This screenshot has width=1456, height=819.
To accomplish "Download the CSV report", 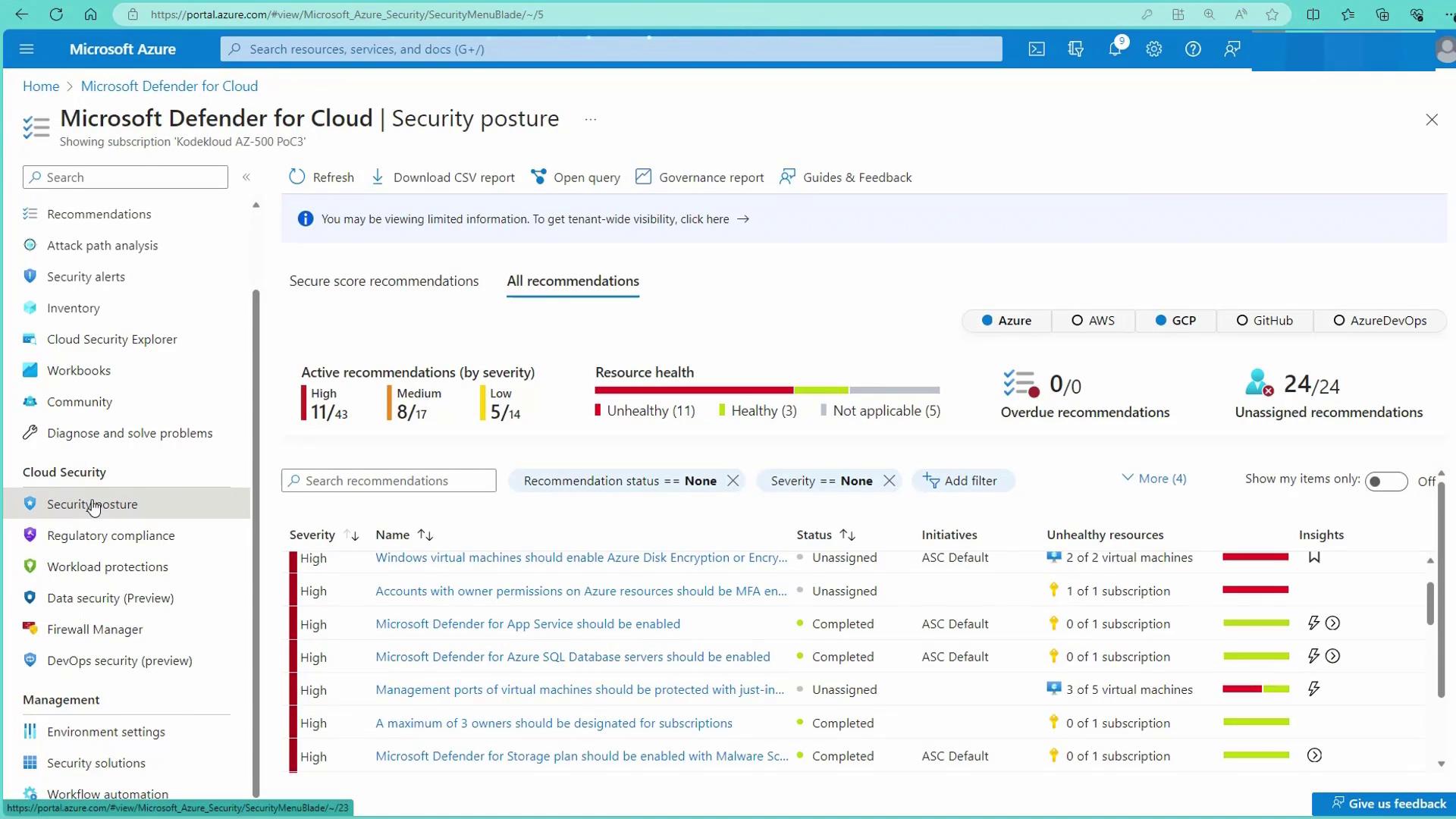I will pos(444,177).
